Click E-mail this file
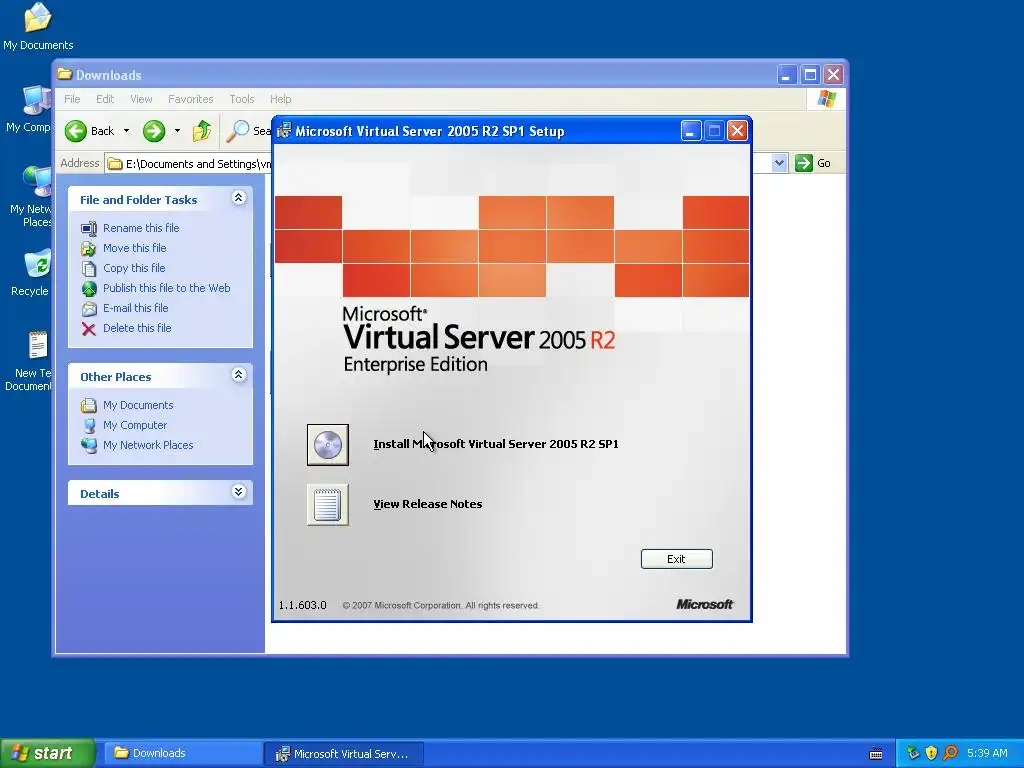 (136, 308)
